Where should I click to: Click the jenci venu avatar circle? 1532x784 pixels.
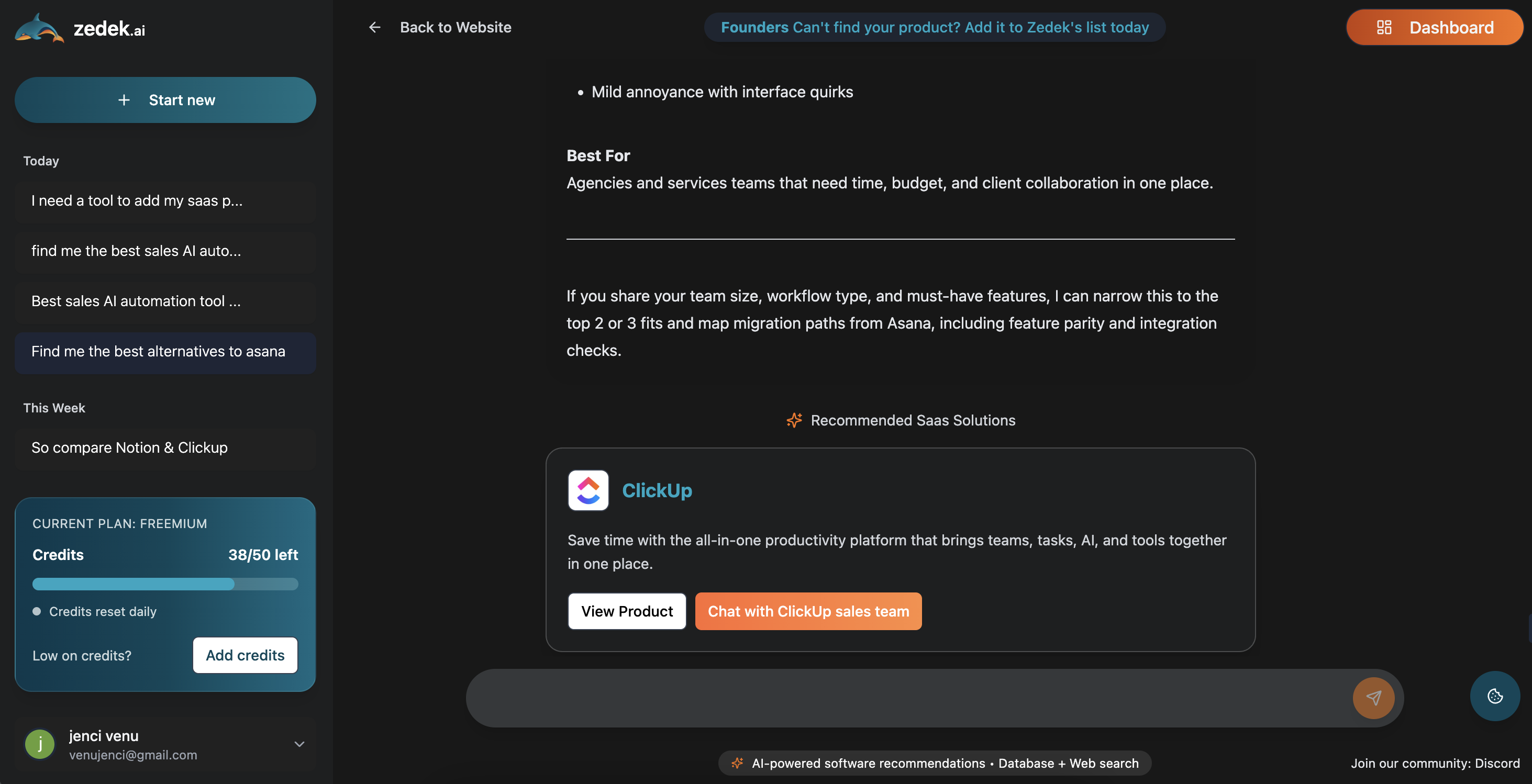(39, 744)
